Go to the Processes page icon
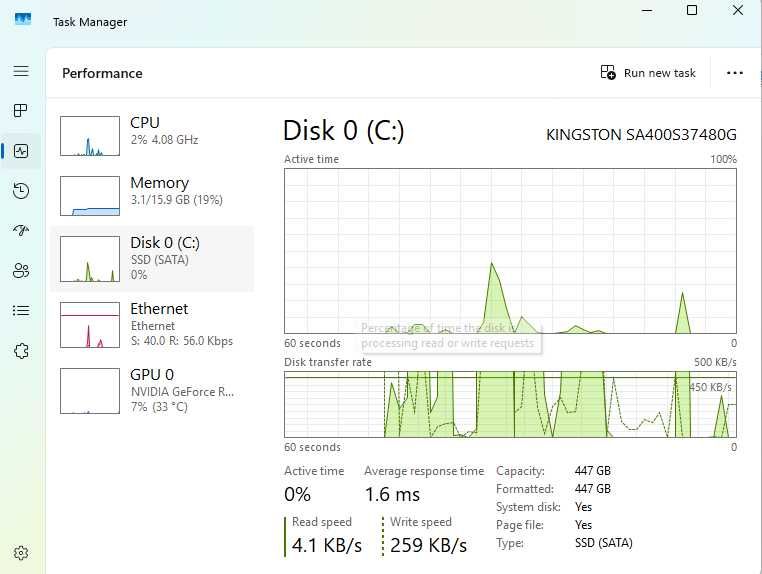 pyautogui.click(x=21, y=111)
